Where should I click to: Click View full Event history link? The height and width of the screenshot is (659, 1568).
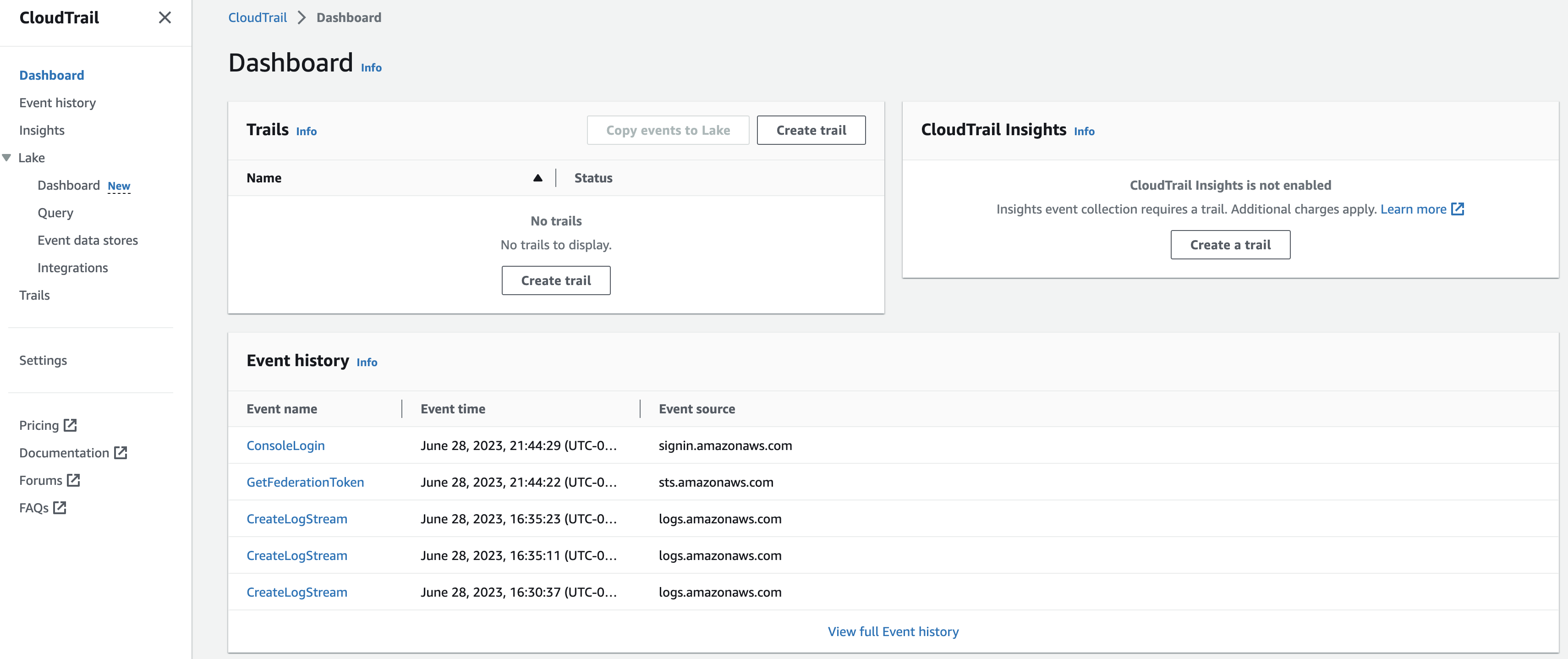point(892,632)
